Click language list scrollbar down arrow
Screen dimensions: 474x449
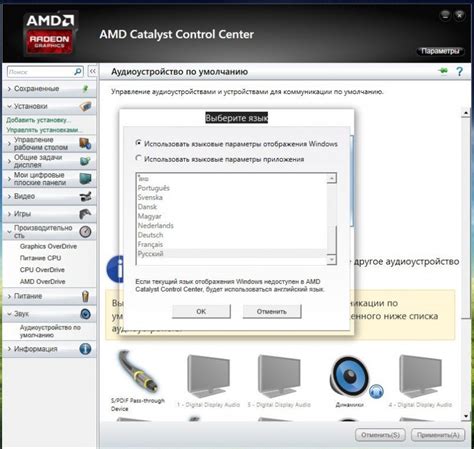332,259
